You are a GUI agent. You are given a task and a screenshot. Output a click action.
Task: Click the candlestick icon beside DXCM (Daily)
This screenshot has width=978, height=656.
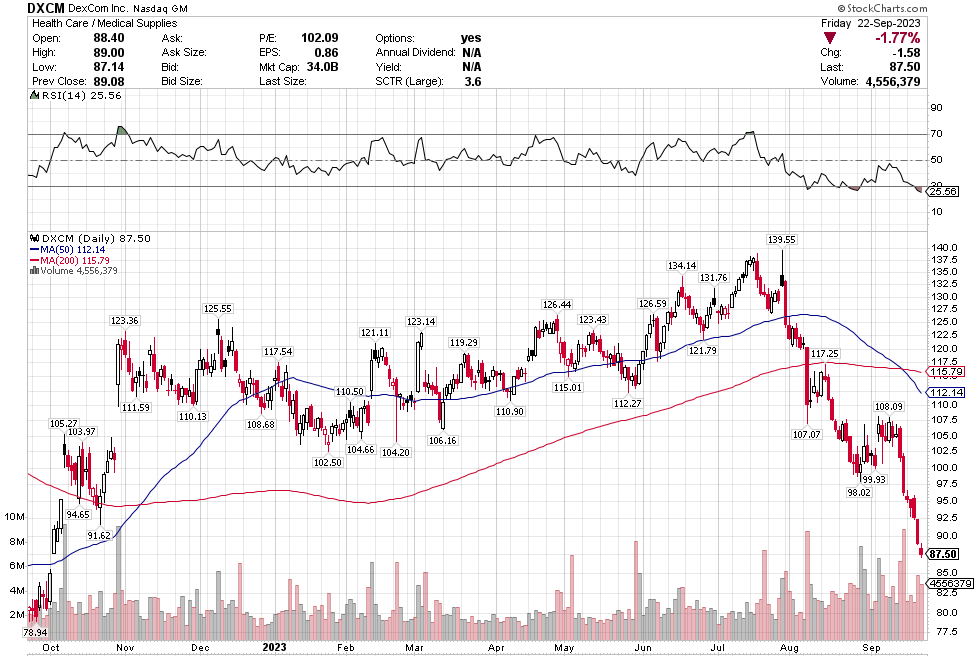point(35,238)
